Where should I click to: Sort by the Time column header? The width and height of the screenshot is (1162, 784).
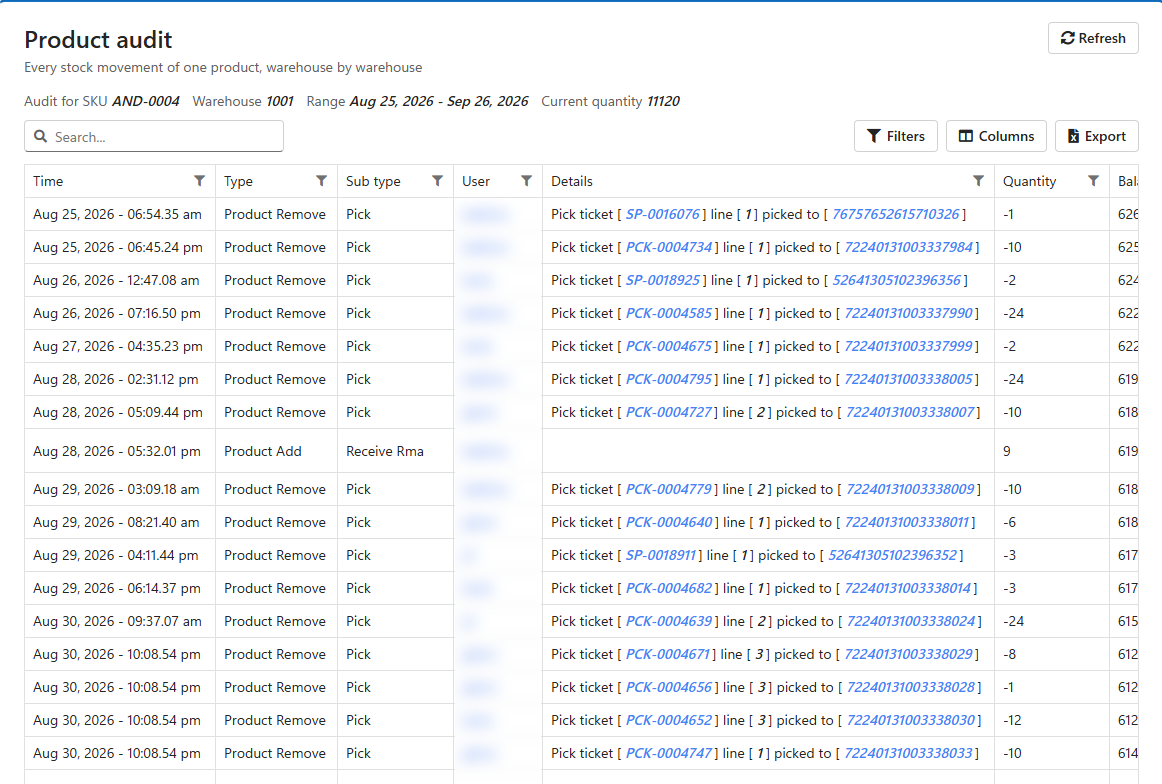pyautogui.click(x=48, y=181)
